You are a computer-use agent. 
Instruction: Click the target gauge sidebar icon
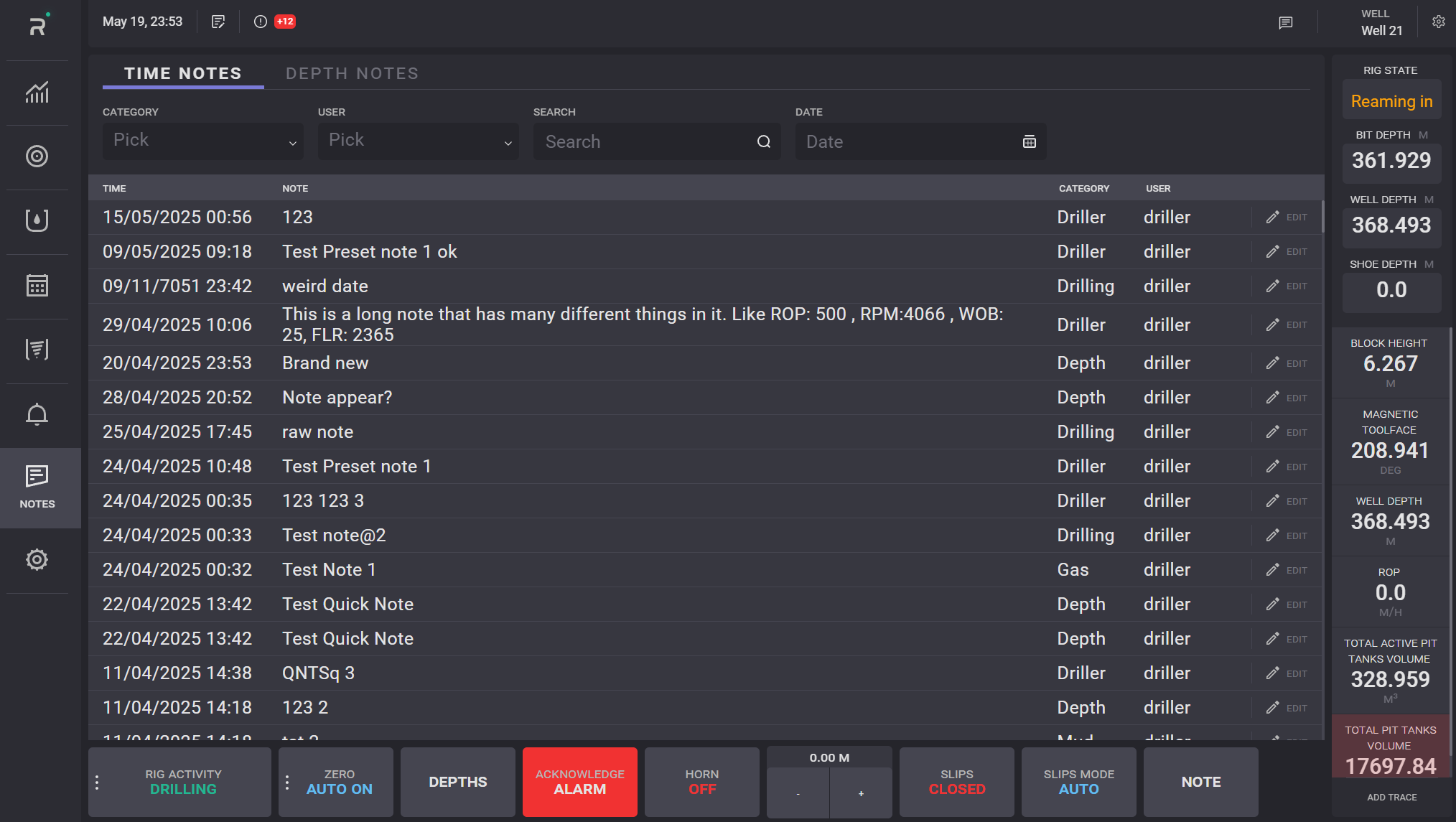click(37, 157)
